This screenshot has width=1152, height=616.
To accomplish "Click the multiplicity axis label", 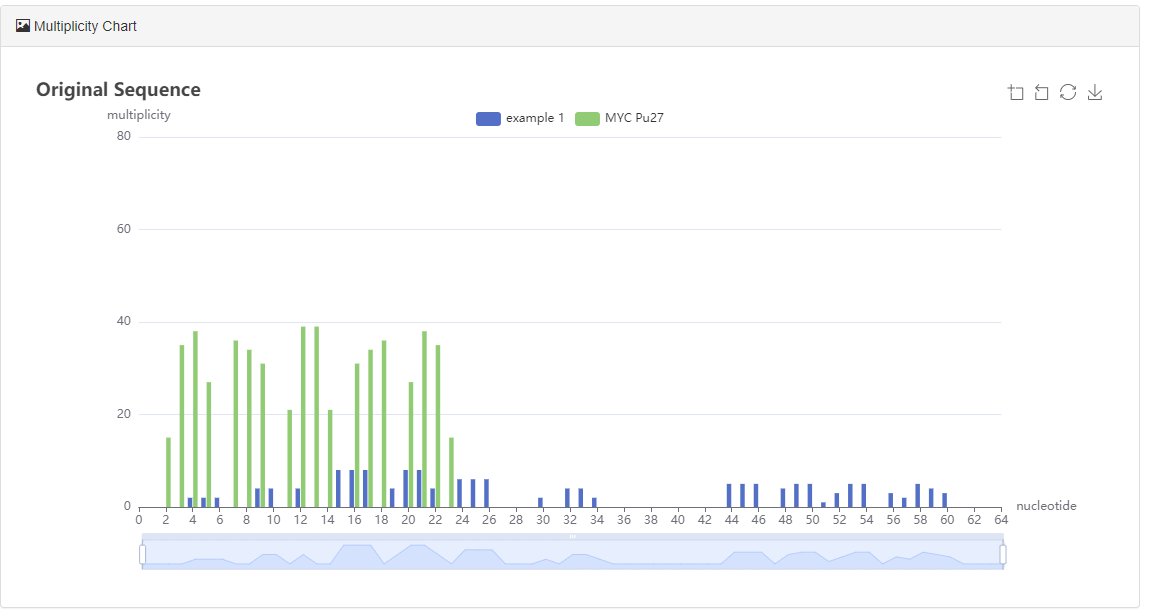I will point(138,115).
